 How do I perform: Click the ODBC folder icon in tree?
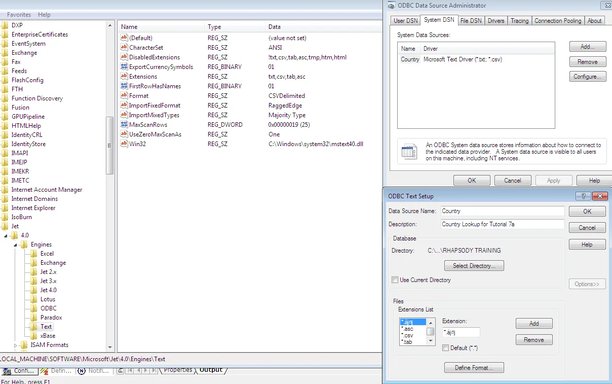click(x=34, y=308)
